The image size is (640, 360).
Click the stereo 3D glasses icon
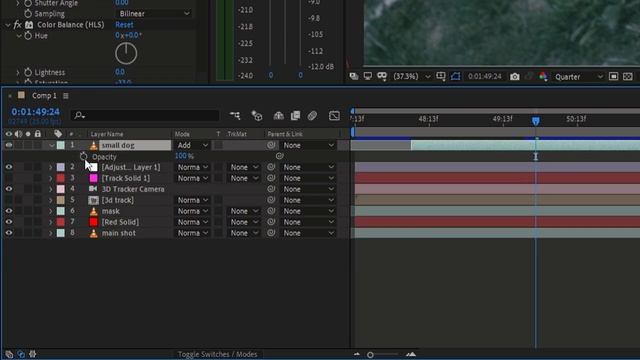point(382,76)
